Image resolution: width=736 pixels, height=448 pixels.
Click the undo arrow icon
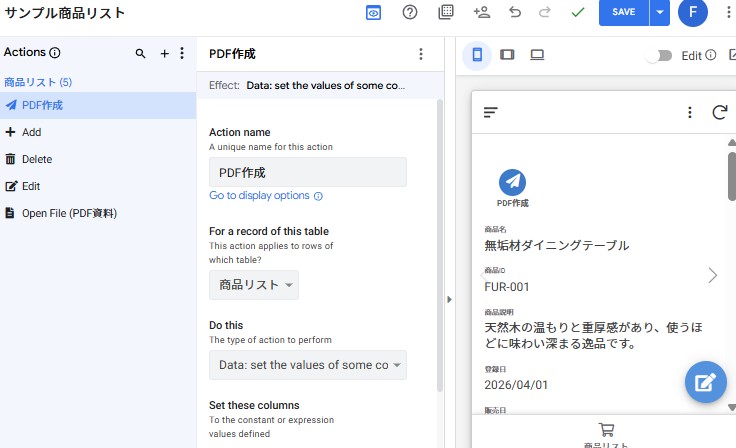515,13
